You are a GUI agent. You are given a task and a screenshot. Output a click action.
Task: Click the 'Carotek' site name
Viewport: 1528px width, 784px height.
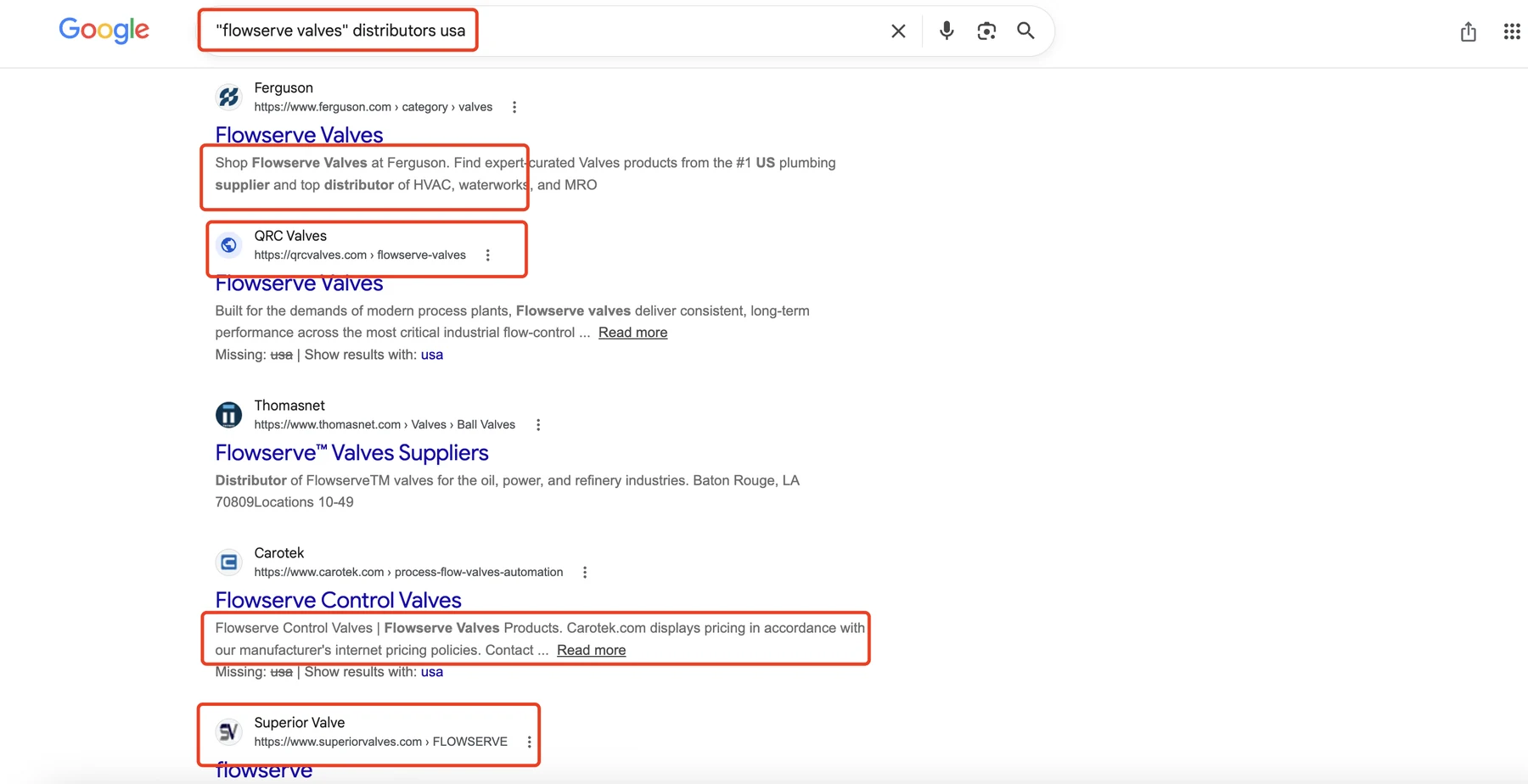[278, 553]
